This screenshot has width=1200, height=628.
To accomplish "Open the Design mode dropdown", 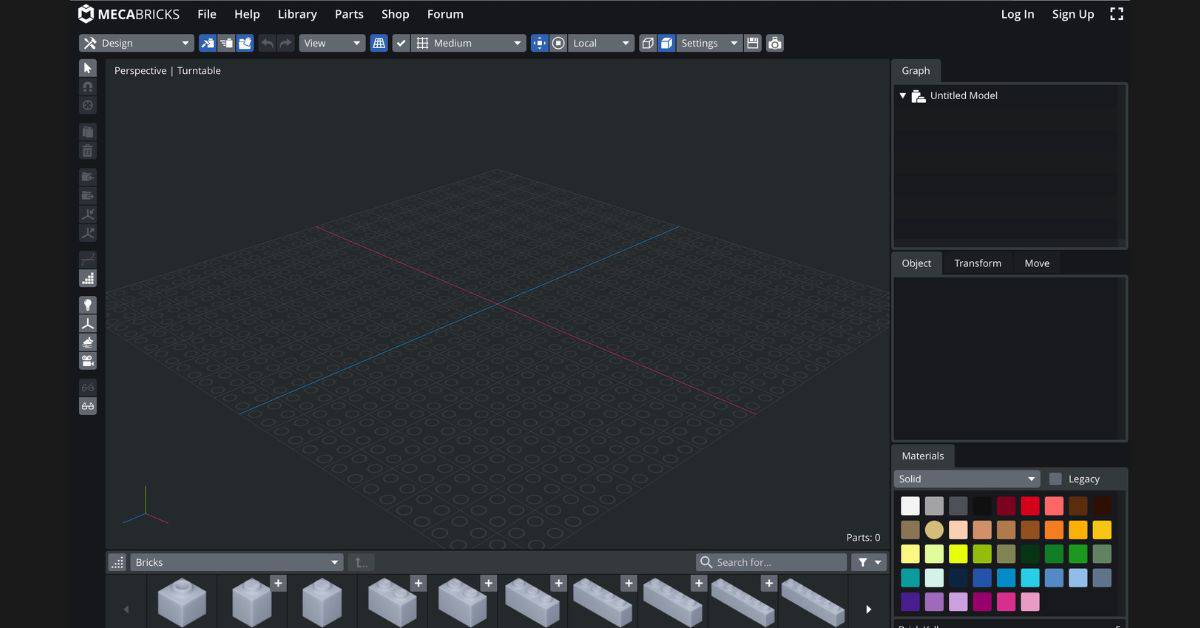I will point(137,43).
